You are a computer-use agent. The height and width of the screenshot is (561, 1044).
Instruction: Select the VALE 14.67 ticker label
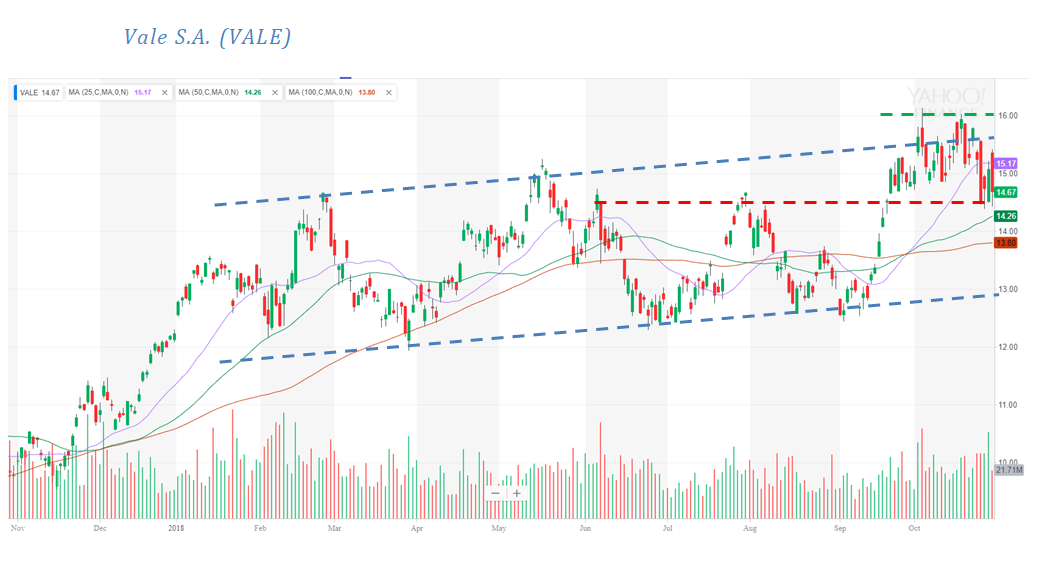tap(39, 93)
